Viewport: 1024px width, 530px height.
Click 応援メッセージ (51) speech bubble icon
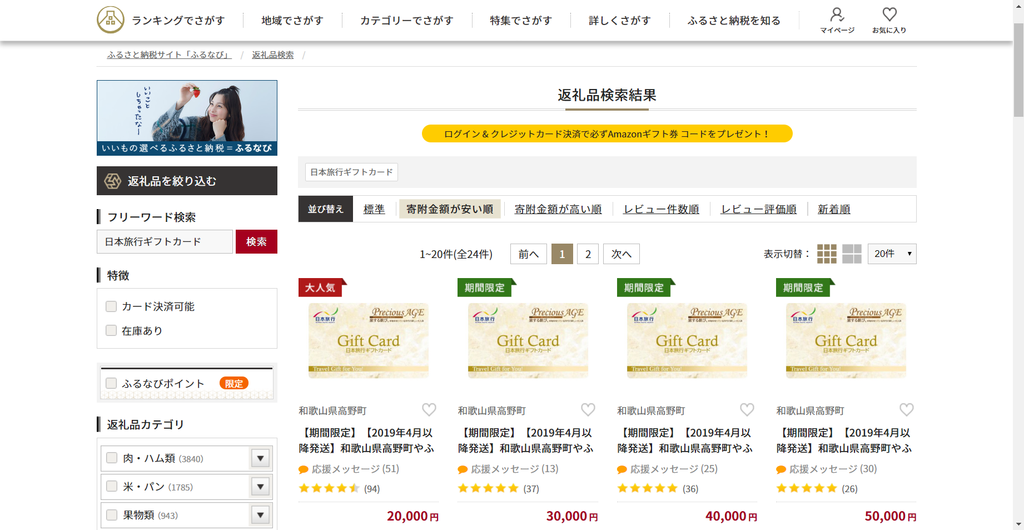pos(303,469)
